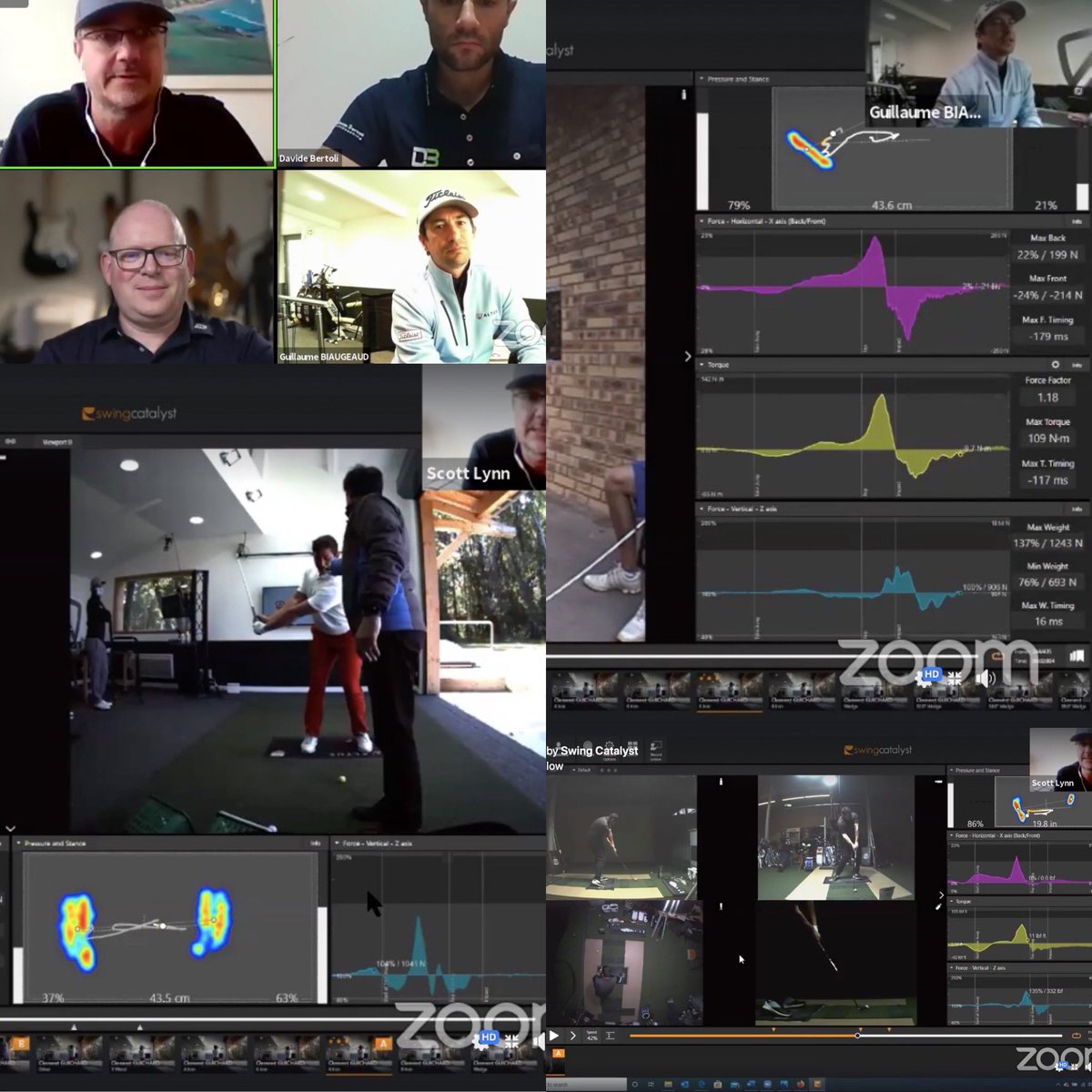This screenshot has width=1092, height=1092.
Task: Click the second white marker on the lower-left timeline
Action: 139,1026
